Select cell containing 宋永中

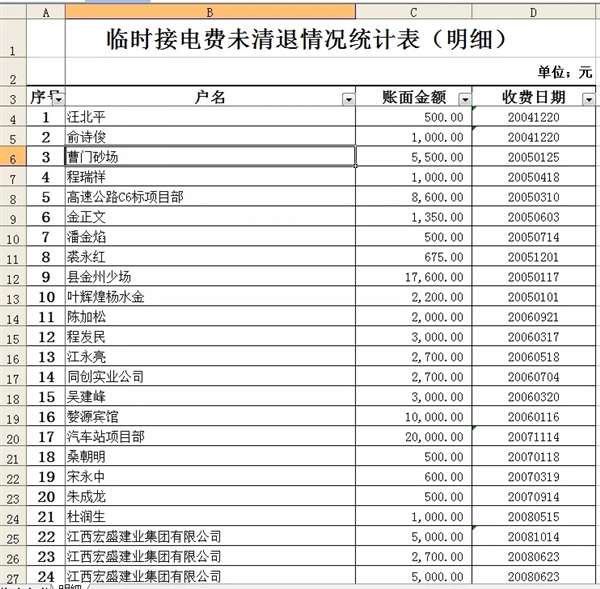pos(210,476)
